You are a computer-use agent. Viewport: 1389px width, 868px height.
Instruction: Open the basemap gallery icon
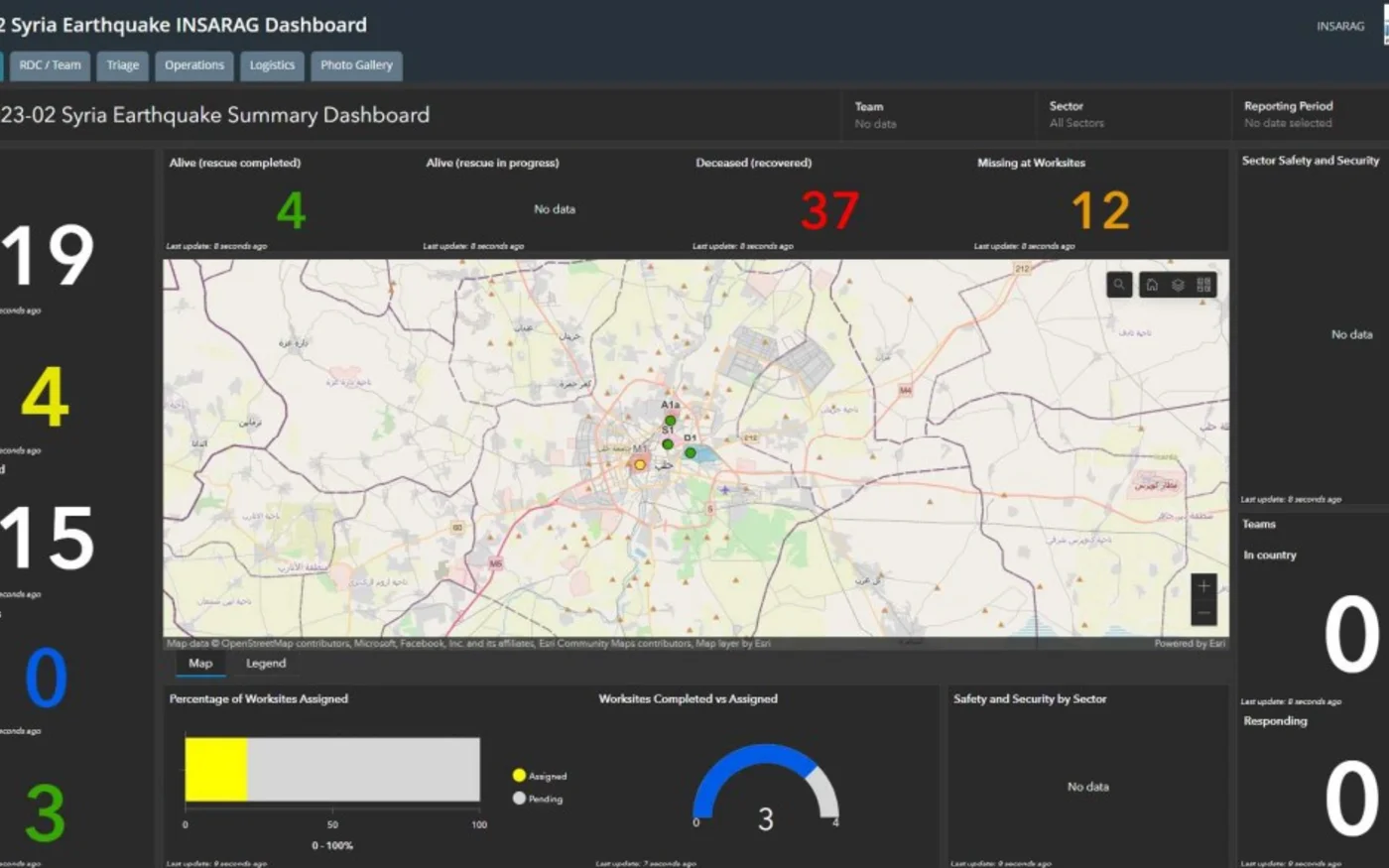(x=1204, y=285)
